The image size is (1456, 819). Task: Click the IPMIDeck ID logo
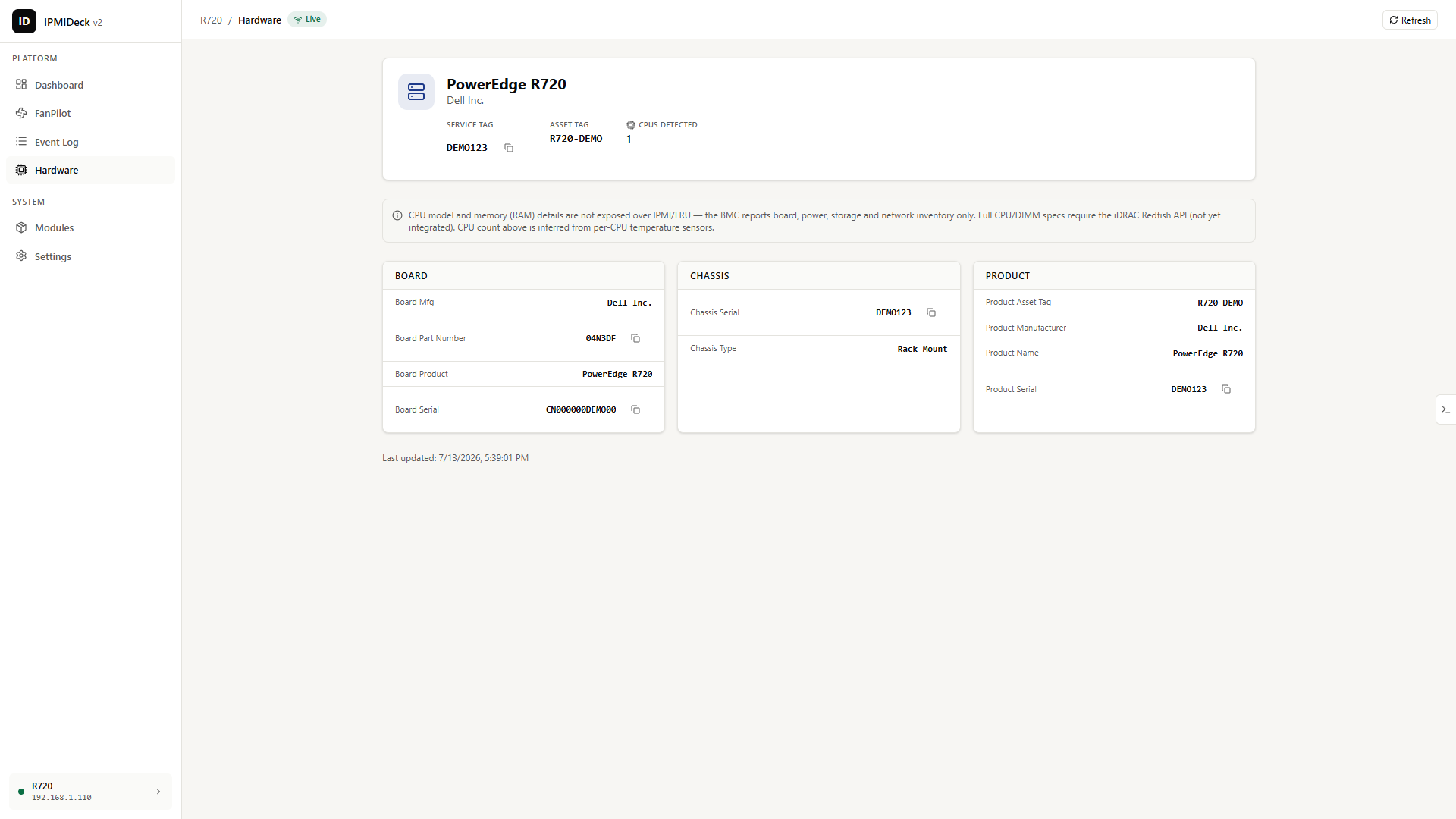pyautogui.click(x=24, y=21)
